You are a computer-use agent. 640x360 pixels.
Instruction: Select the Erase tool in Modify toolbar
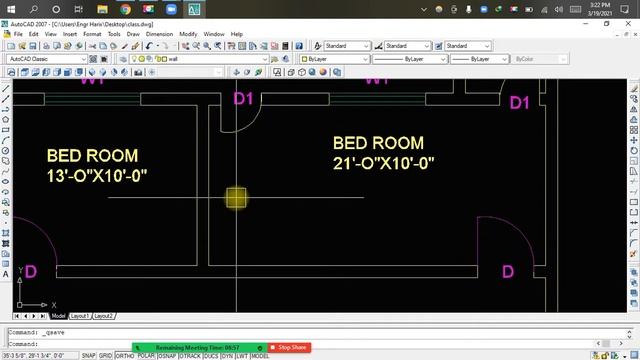(x=633, y=89)
